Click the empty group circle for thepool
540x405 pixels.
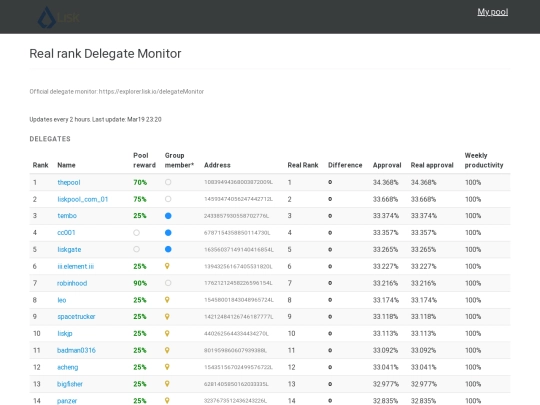pyautogui.click(x=168, y=182)
